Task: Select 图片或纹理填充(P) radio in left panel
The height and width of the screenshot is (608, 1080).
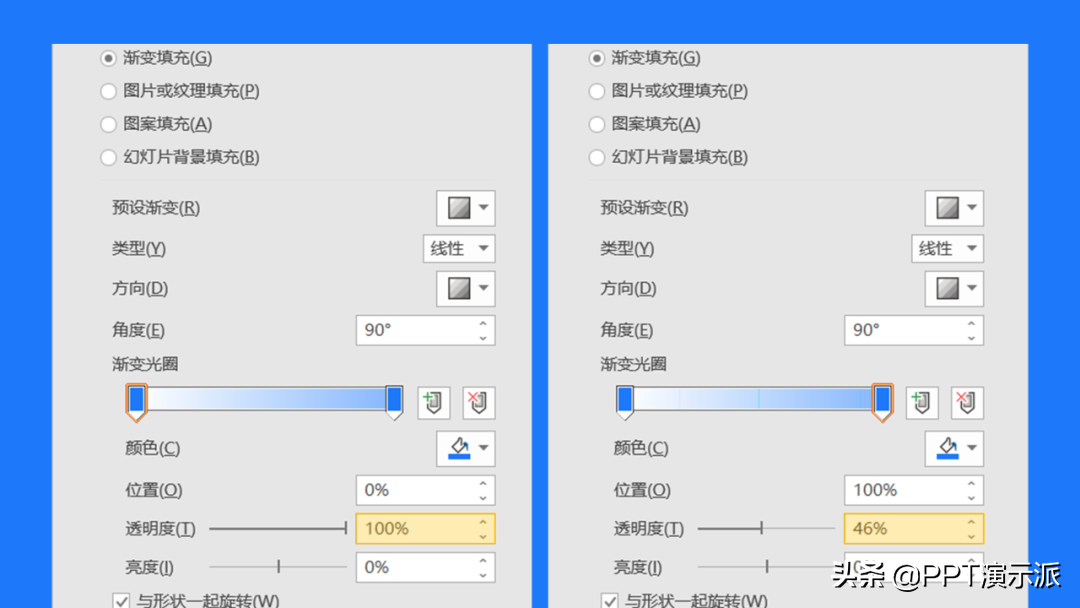Action: click(108, 91)
